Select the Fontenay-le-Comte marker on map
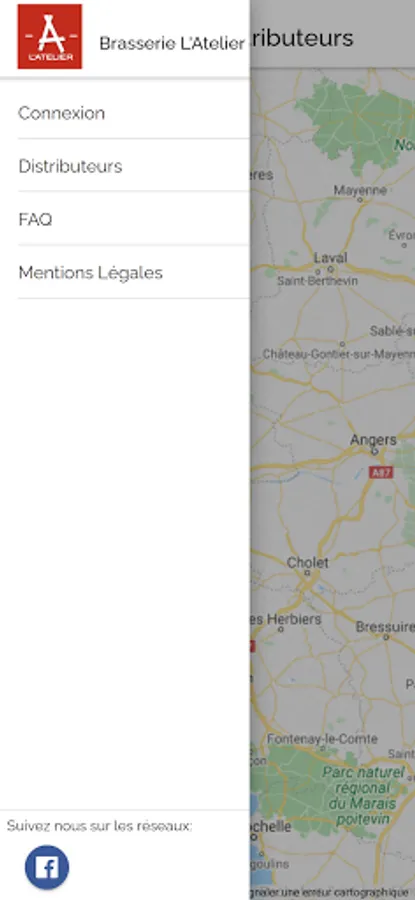Screen dimensions: 415x900 click(x=322, y=748)
